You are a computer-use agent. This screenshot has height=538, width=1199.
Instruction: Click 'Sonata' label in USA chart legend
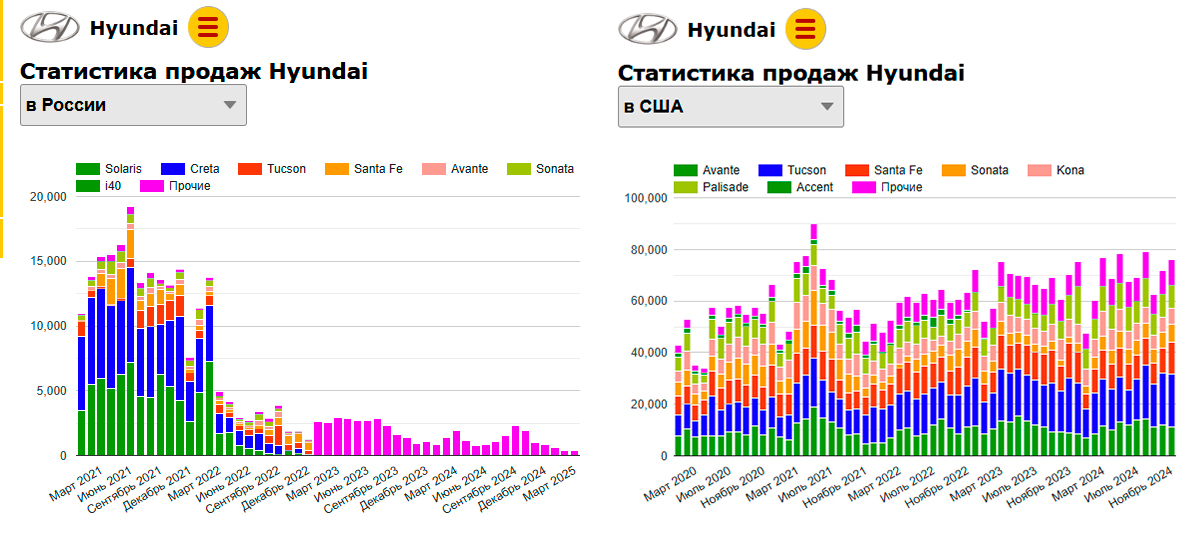coord(989,170)
